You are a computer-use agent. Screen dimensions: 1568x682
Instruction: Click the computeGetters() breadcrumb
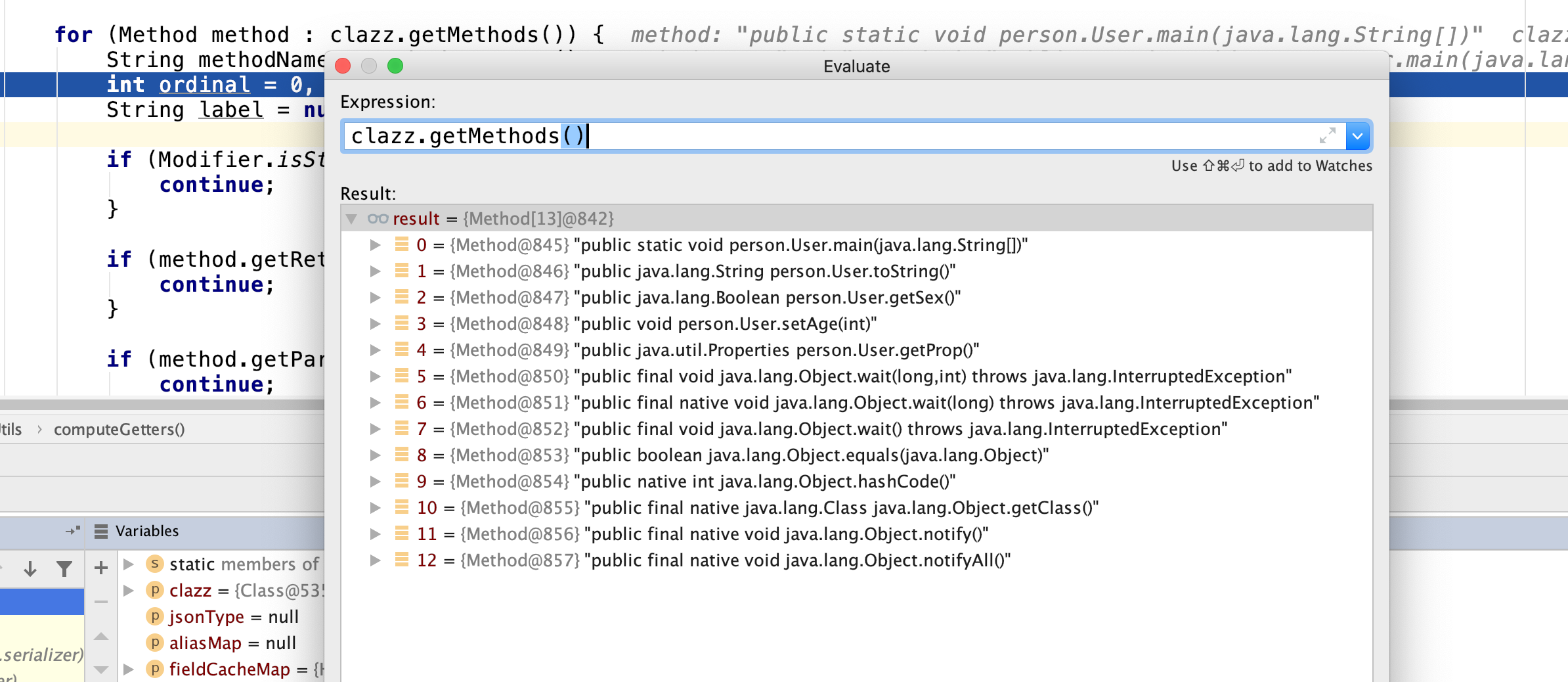pos(119,430)
